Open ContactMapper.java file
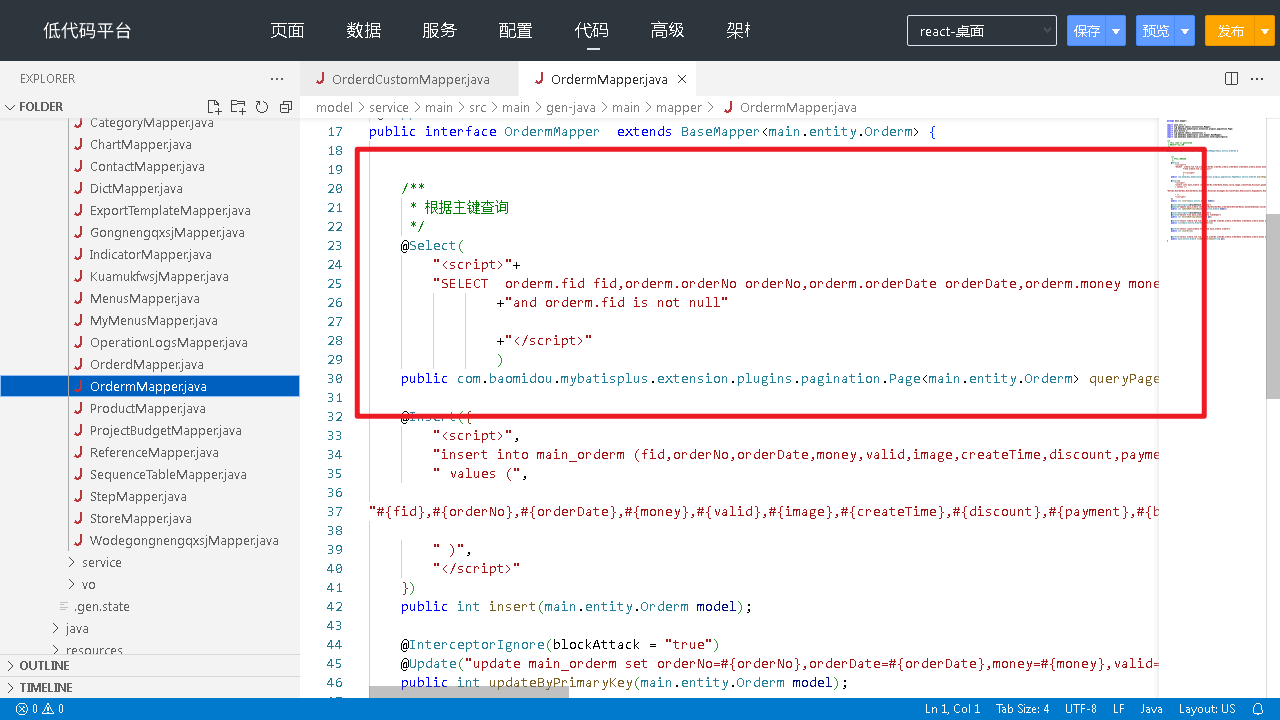Image resolution: width=1280 pixels, height=720 pixels. (147, 167)
